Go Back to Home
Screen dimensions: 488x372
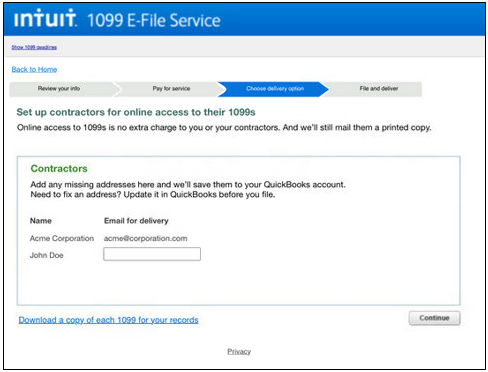click(34, 69)
